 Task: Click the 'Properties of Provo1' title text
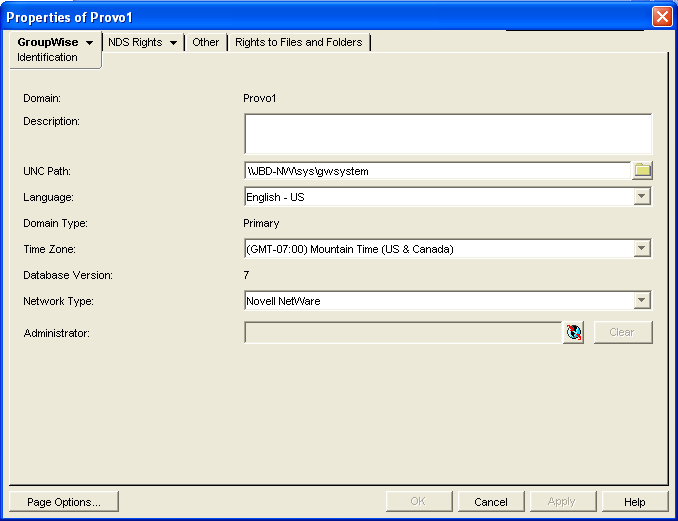point(69,17)
